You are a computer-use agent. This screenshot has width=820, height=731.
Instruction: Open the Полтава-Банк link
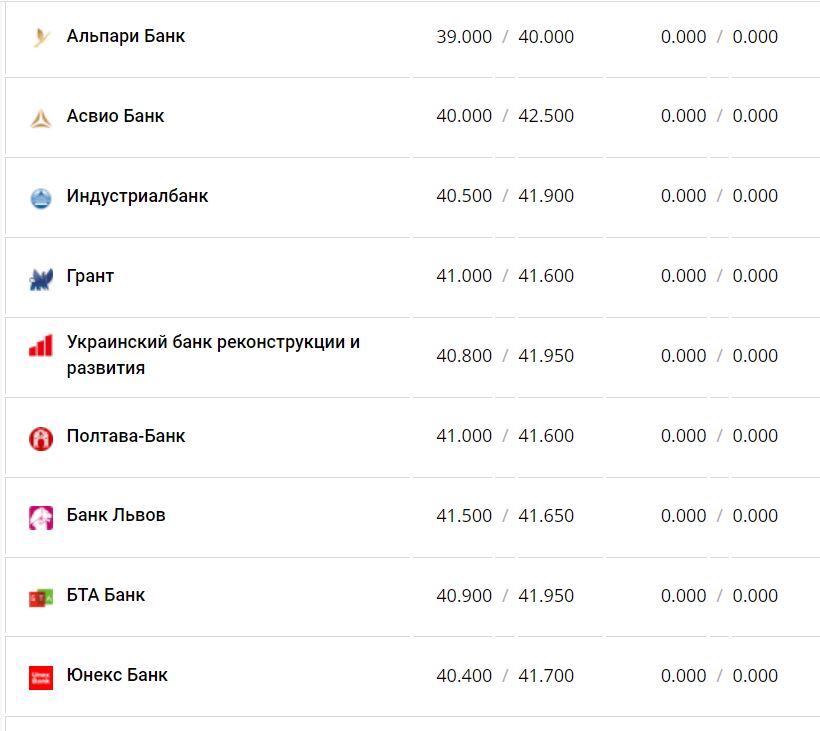(x=126, y=436)
